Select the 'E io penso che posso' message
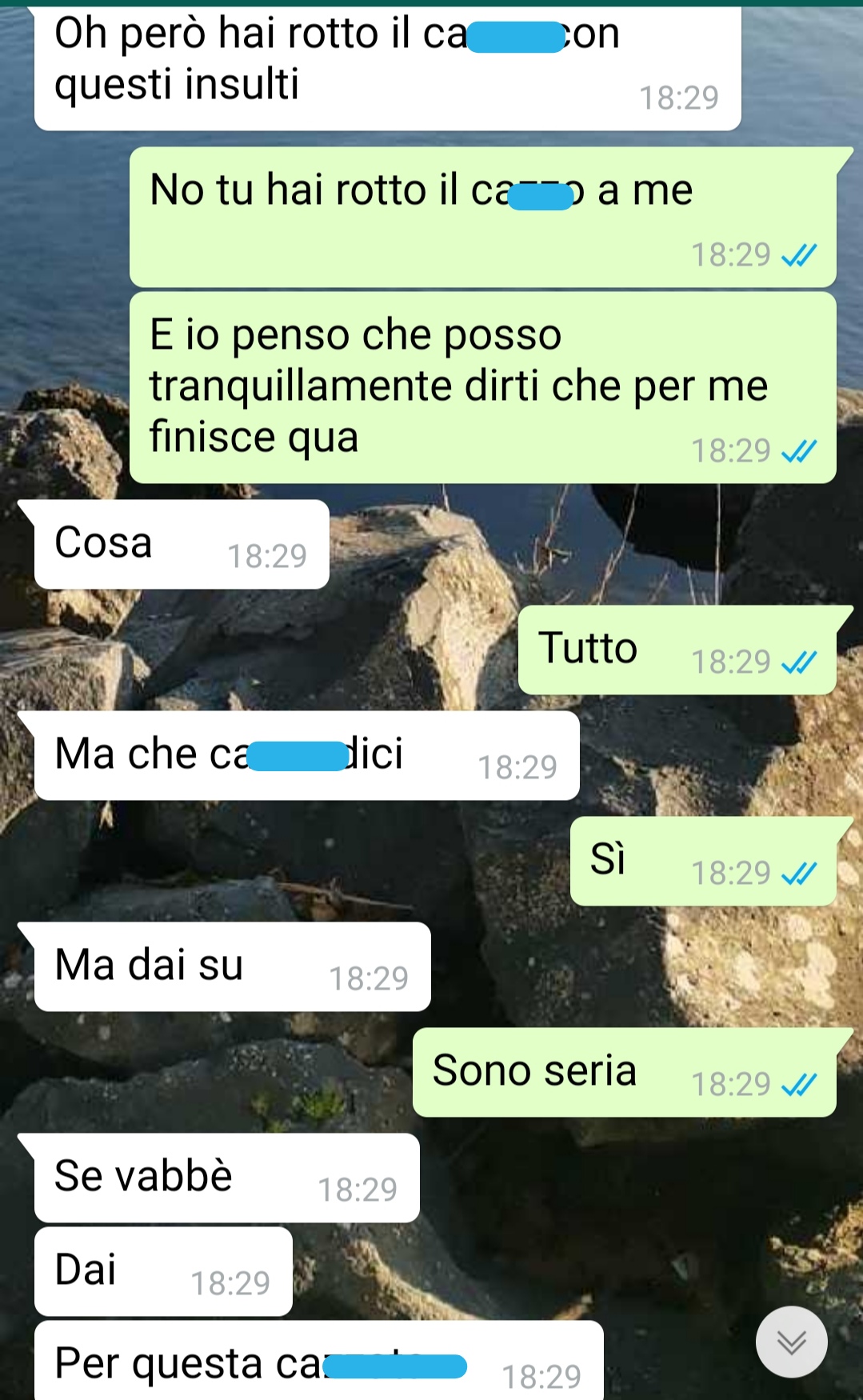 (x=483, y=387)
